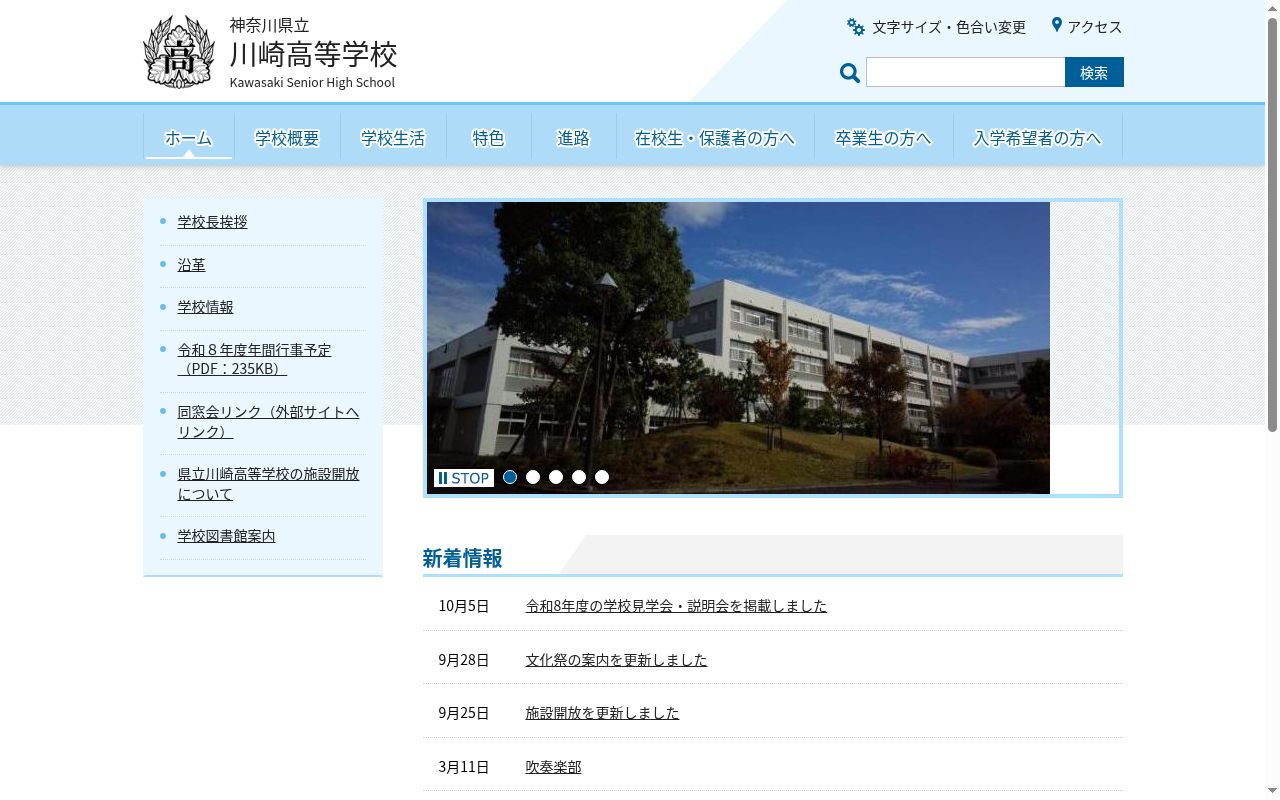1280x800 pixels.
Task: Select the third slideshow dot
Action: (556, 477)
